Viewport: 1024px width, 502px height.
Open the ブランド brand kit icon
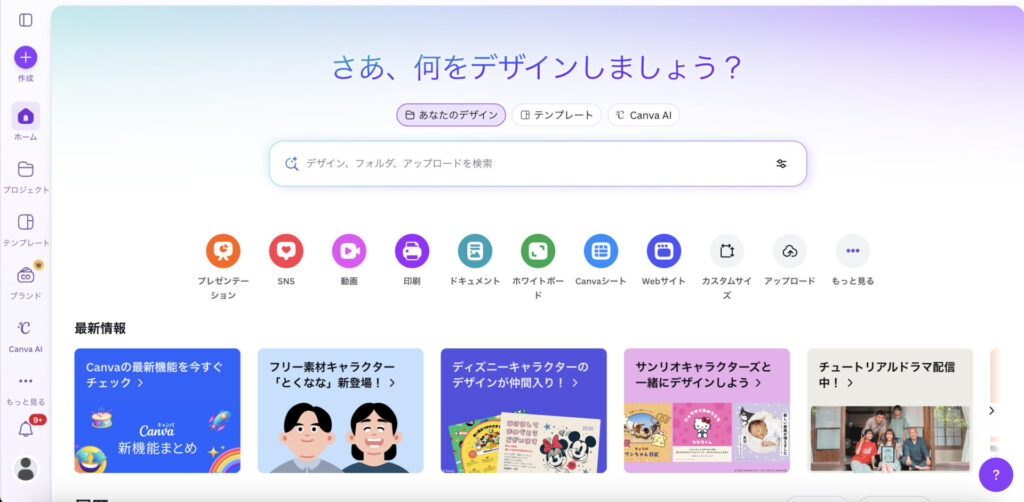25,275
